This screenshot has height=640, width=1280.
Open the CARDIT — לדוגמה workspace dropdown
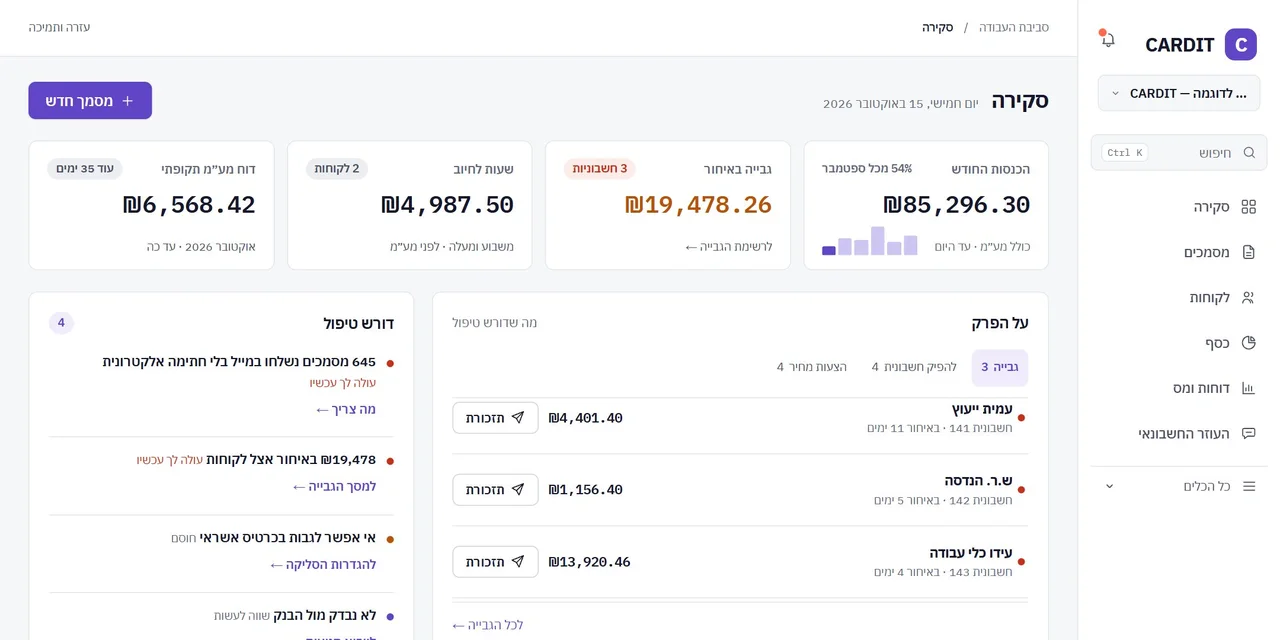(1179, 93)
